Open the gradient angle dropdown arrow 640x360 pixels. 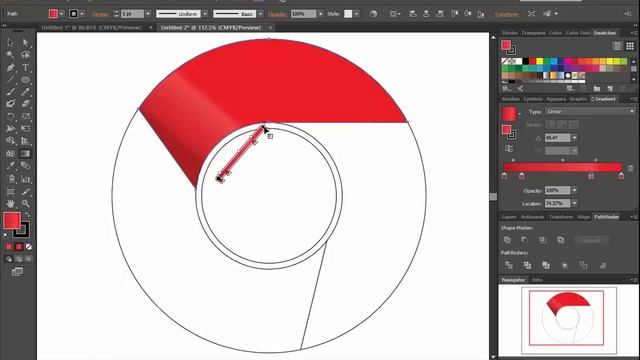pos(574,138)
